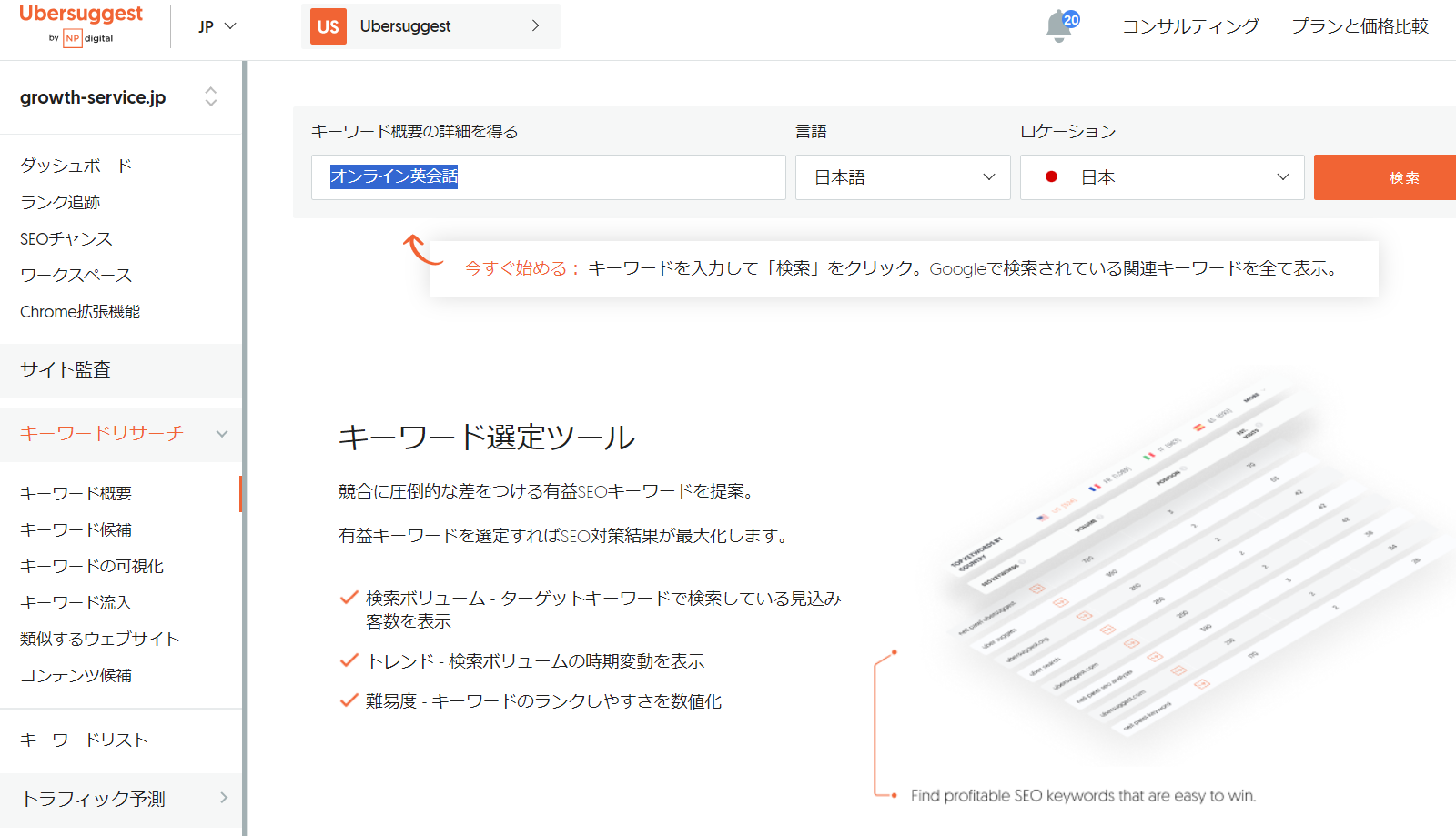Open the notification bell with 20 badge
The image size is (1456, 836).
[x=1061, y=26]
